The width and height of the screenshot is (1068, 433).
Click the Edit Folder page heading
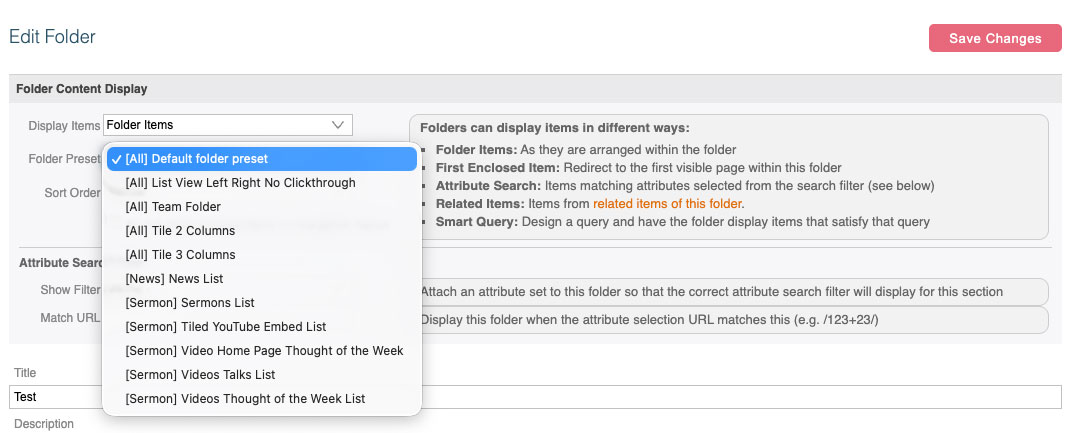tap(52, 37)
